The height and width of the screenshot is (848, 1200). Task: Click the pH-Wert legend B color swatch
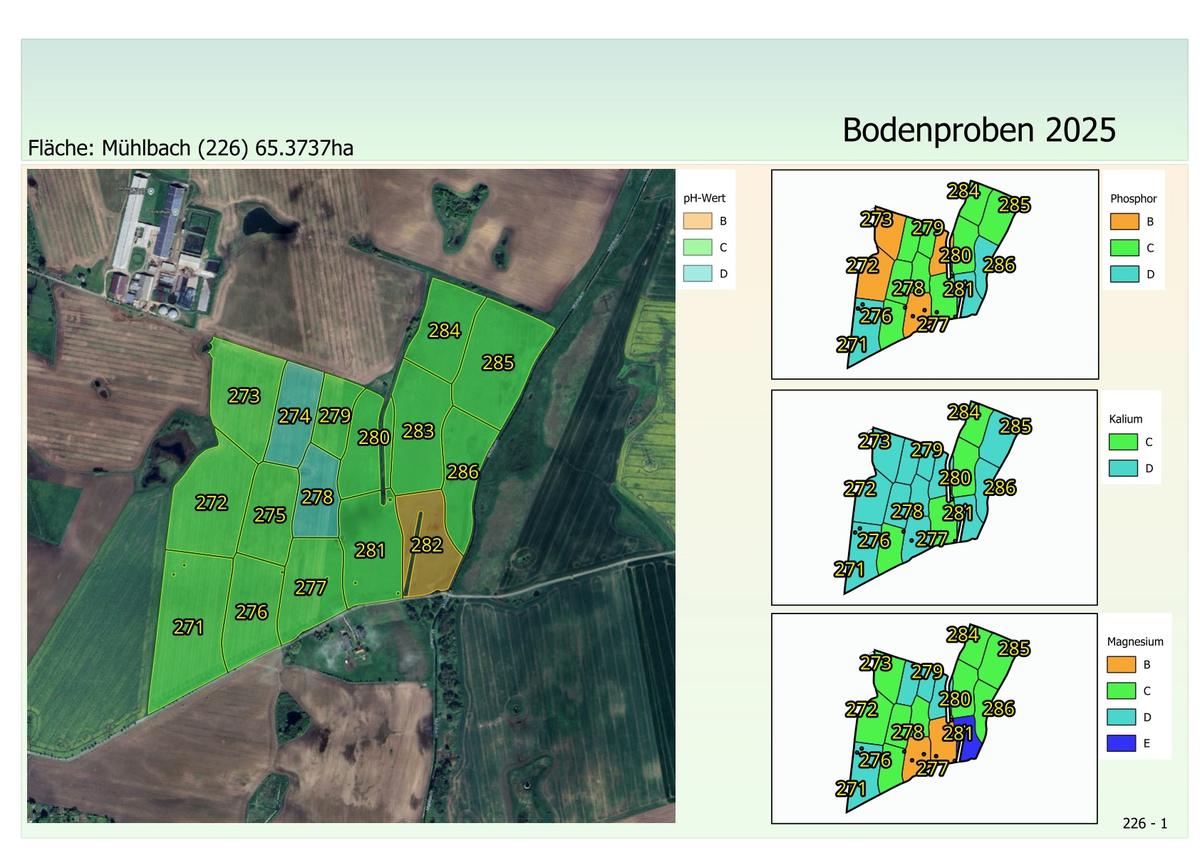(698, 221)
